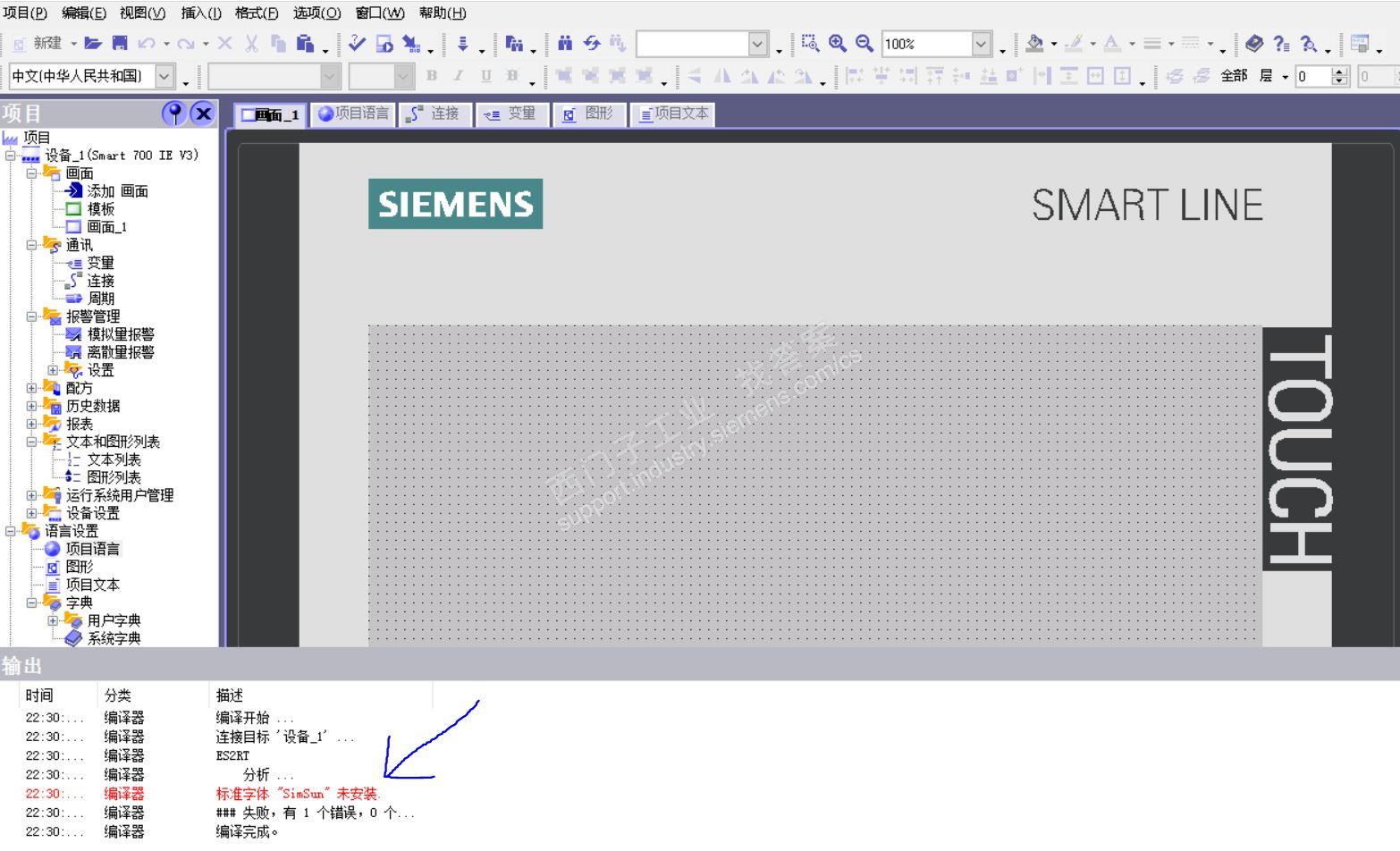Open the 视图(V) menu
1400x851 pixels.
click(143, 13)
